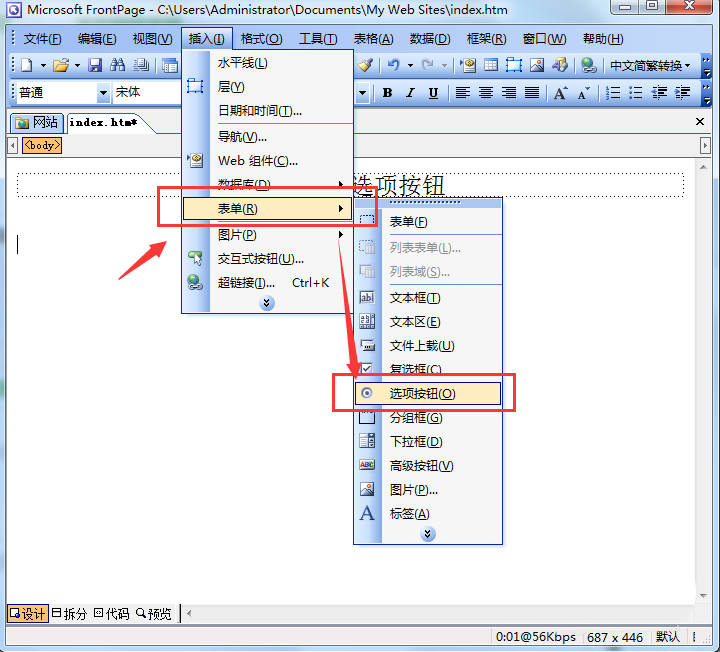Align text left

462,93
